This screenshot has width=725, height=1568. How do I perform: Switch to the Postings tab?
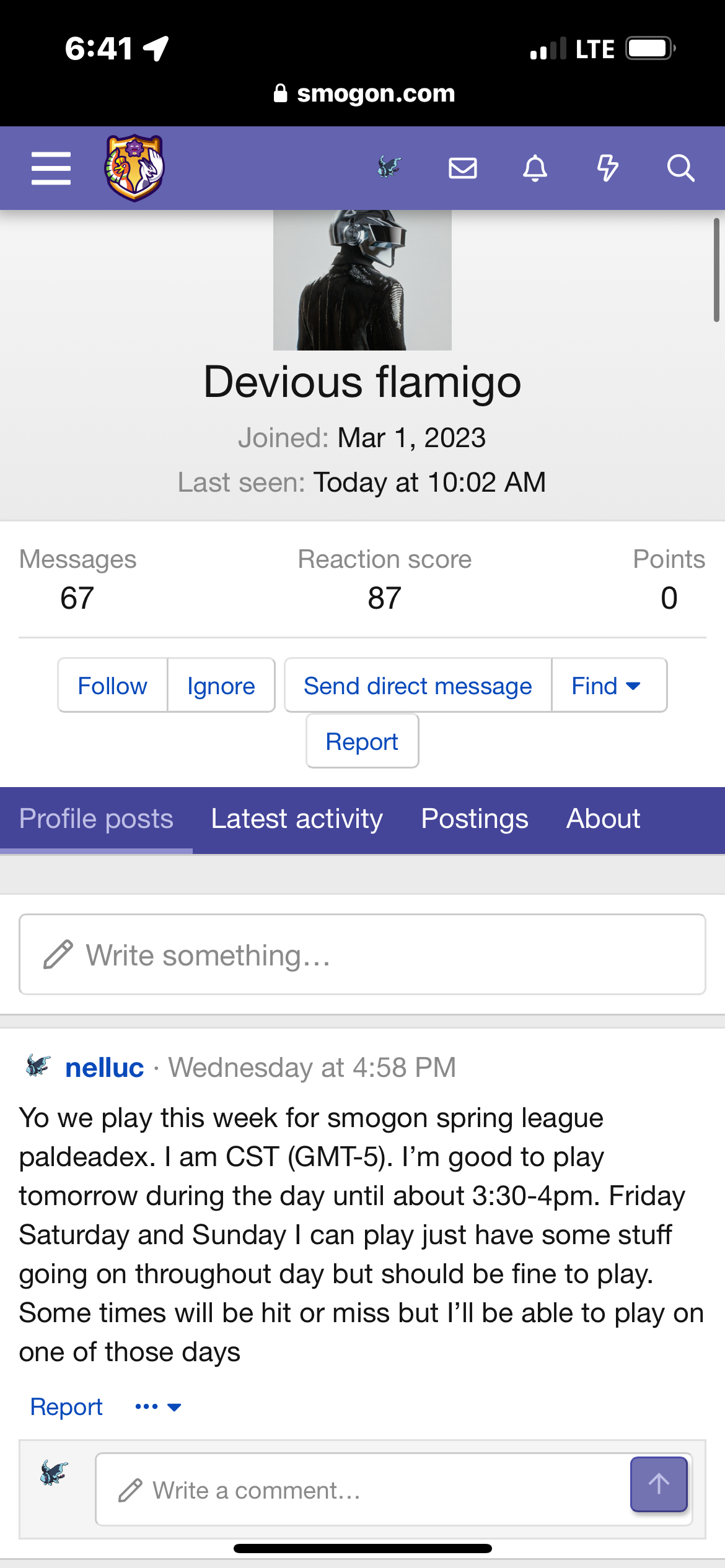click(x=475, y=819)
